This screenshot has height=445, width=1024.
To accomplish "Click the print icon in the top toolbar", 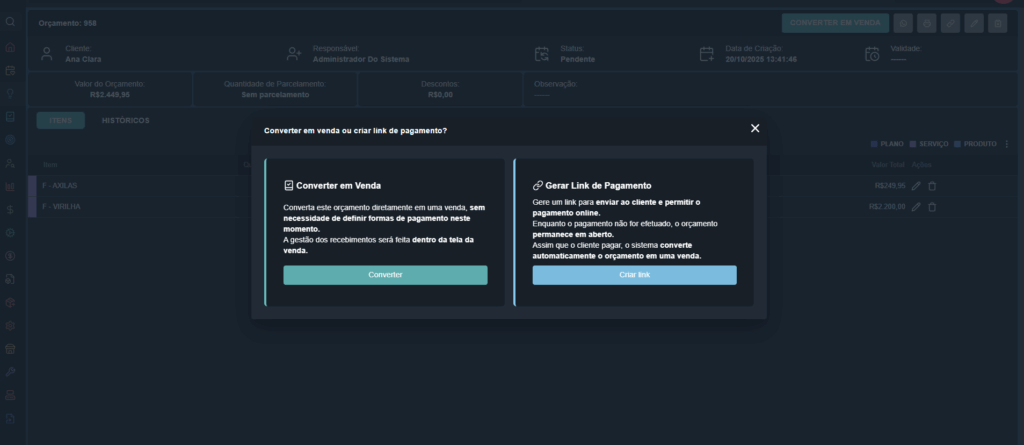I will [x=927, y=23].
